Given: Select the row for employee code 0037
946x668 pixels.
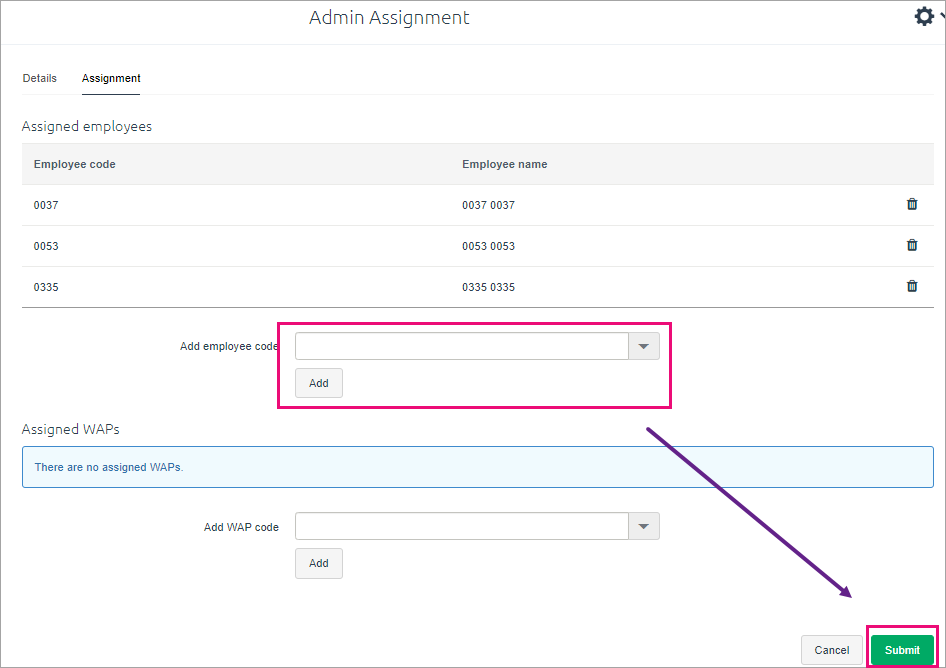Looking at the screenshot, I should click(x=478, y=205).
